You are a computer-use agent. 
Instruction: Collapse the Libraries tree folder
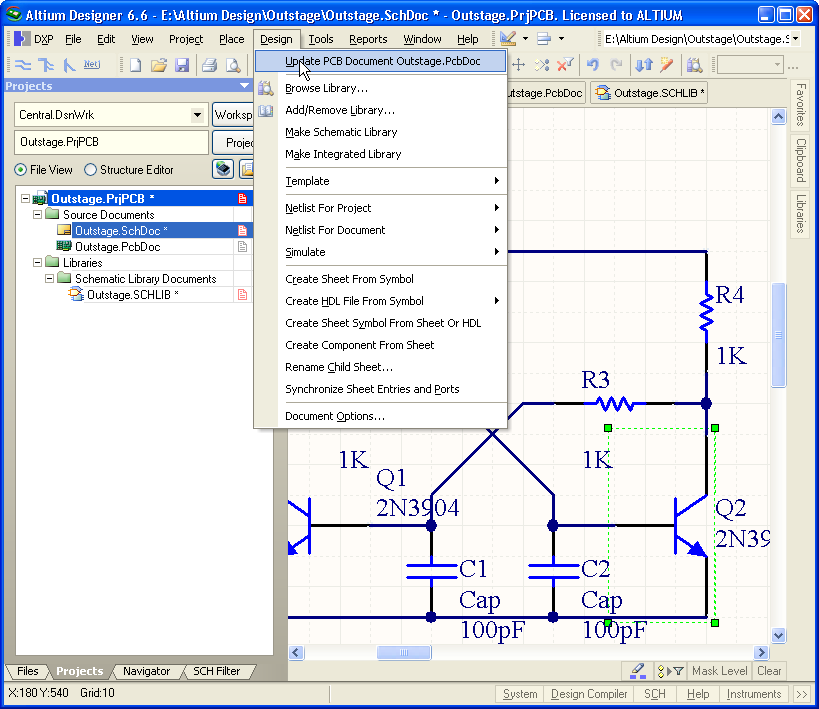38,263
